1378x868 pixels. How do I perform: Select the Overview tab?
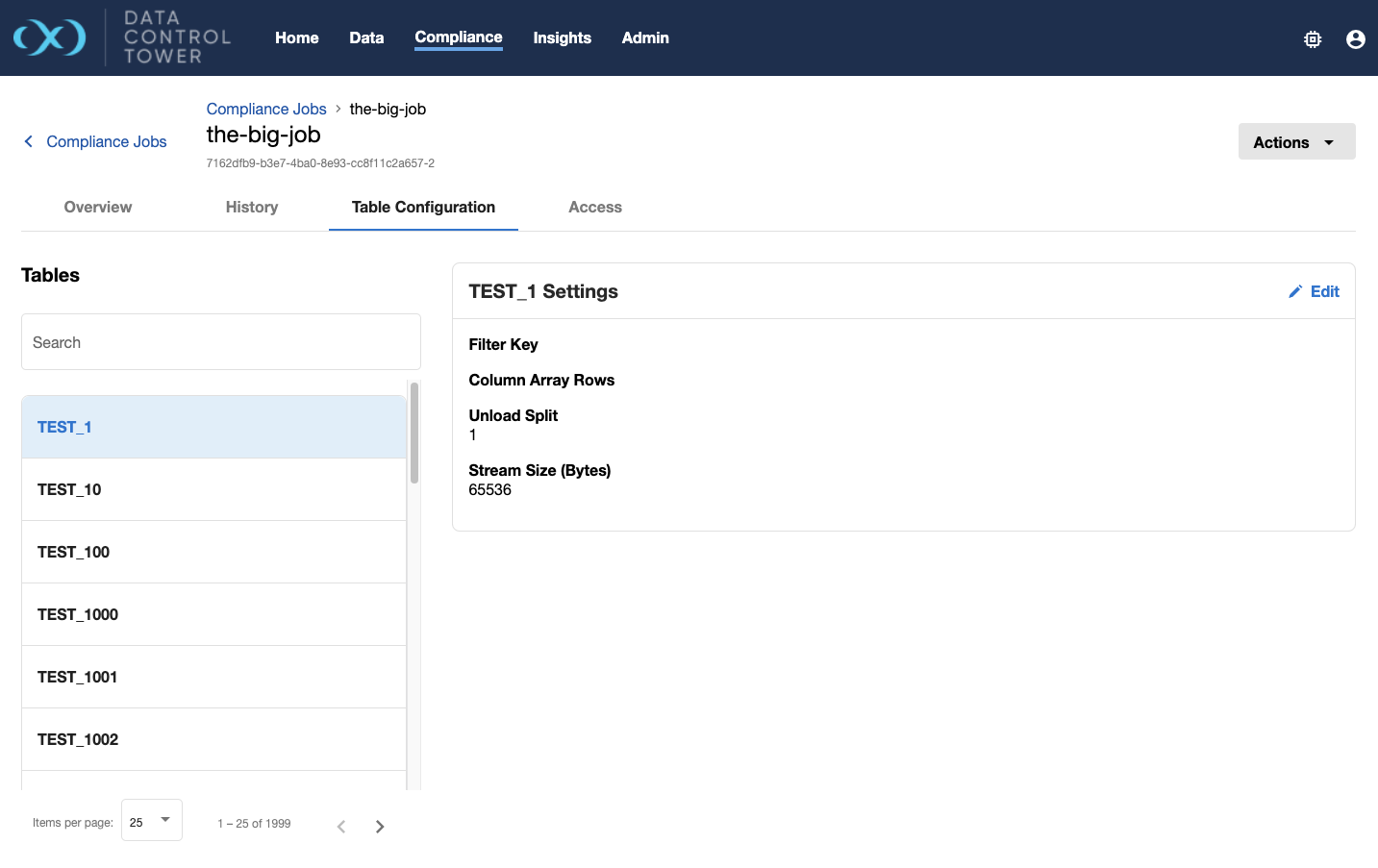[x=98, y=207]
